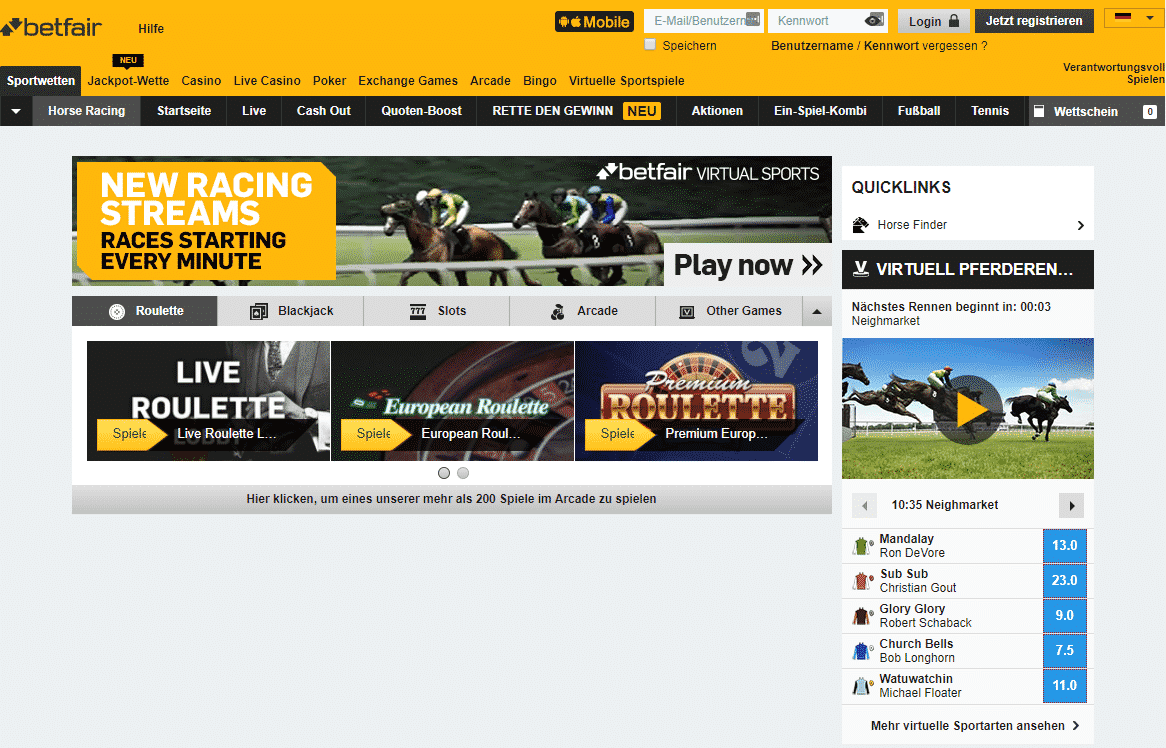This screenshot has width=1166, height=748.
Task: Collapse the games panel with up arrow
Action: click(816, 312)
